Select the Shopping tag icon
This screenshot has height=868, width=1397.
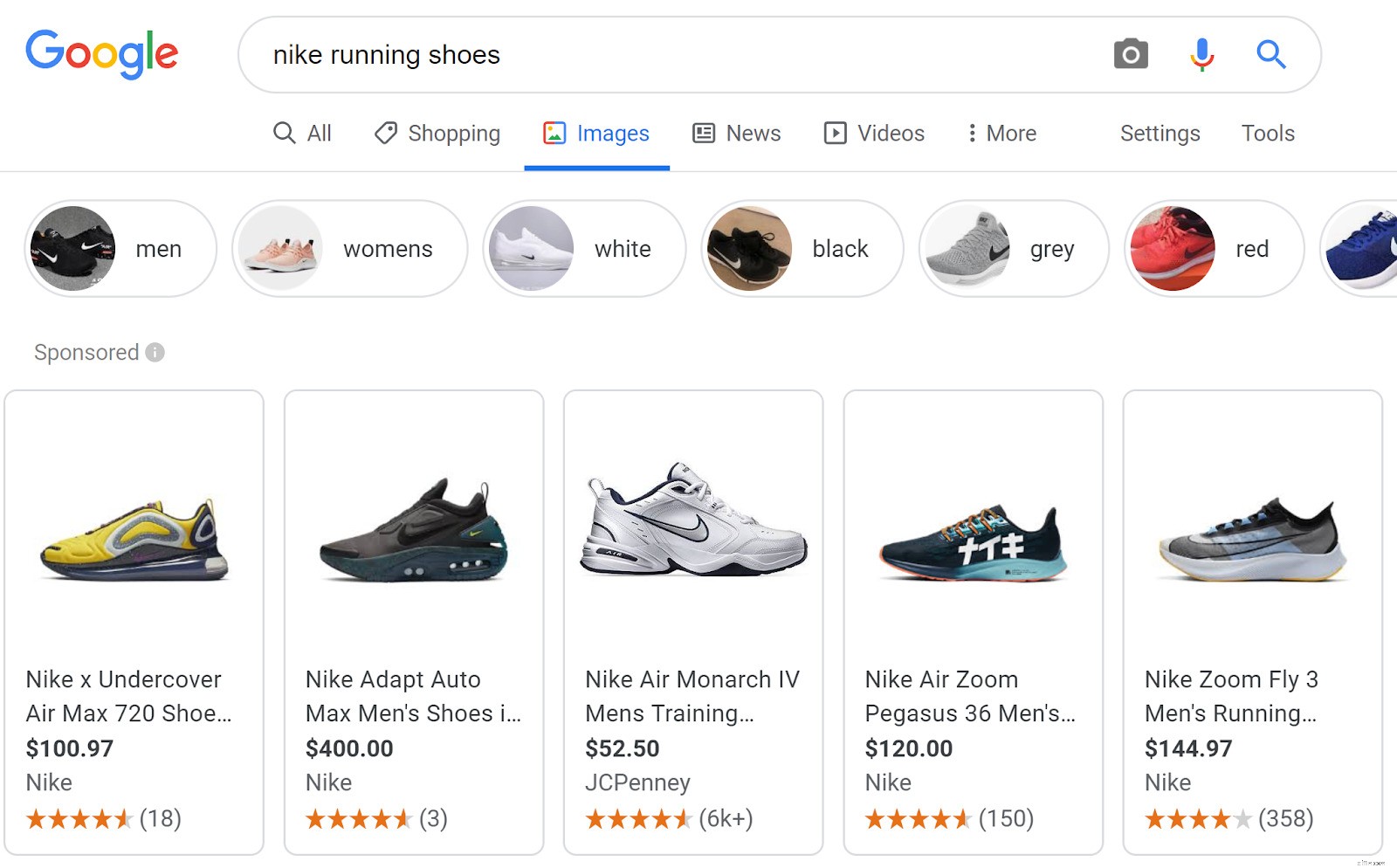click(x=384, y=133)
